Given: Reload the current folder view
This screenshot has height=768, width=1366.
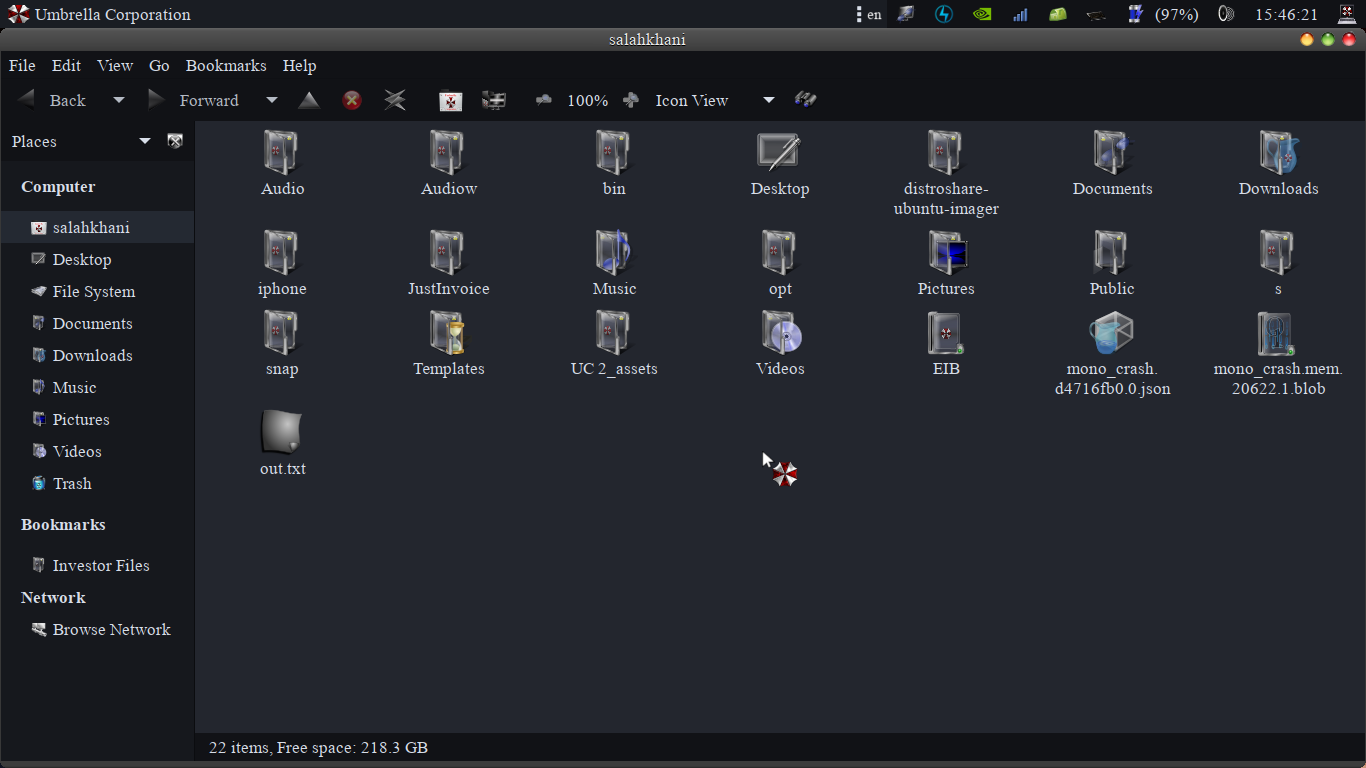Looking at the screenshot, I should (395, 100).
